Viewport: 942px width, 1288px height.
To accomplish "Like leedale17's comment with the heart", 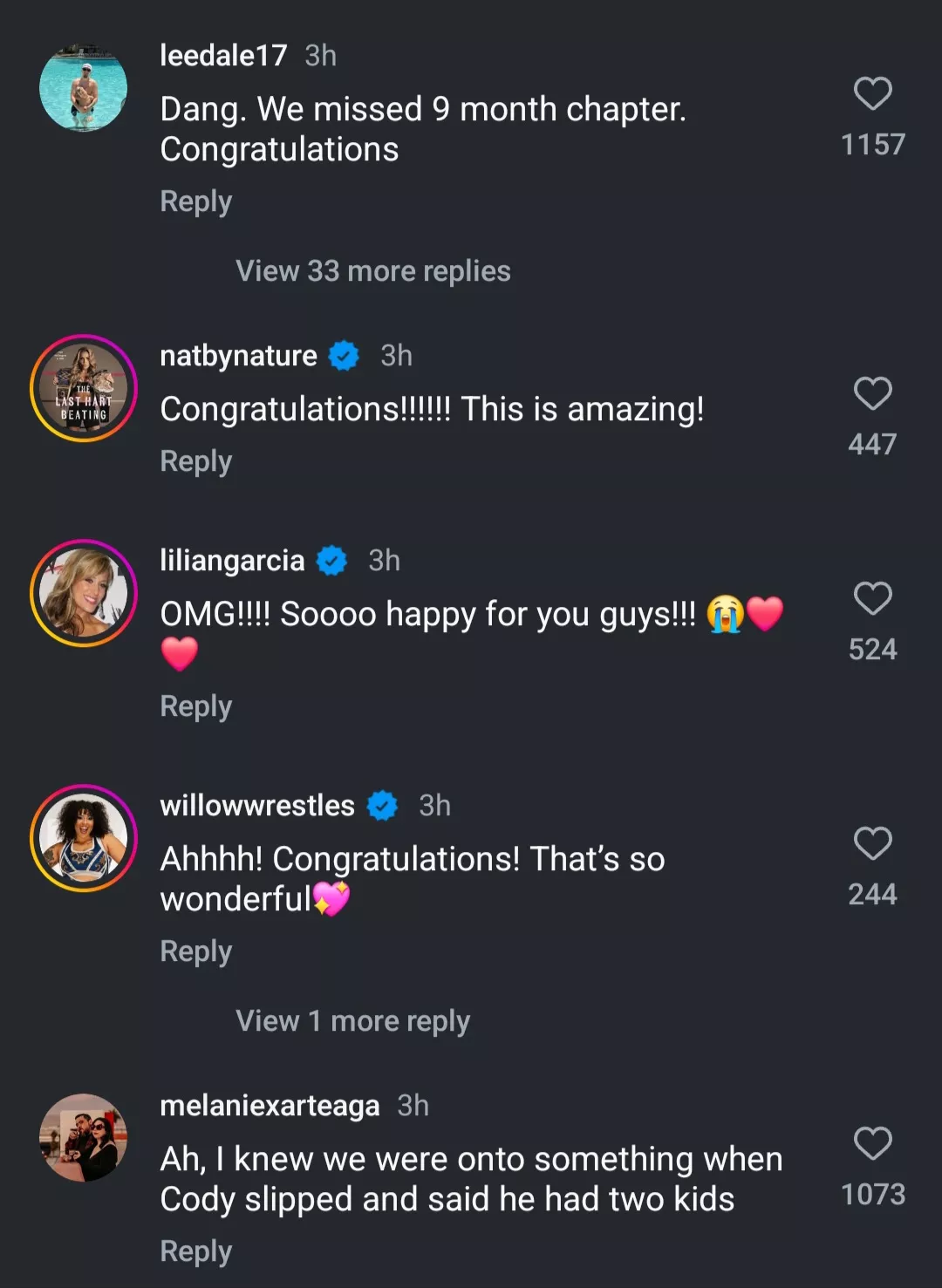I will (x=872, y=94).
